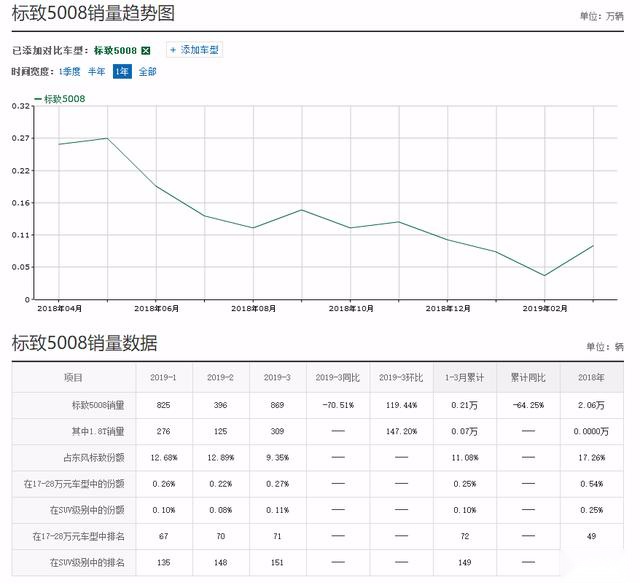
Task: Click the 2019年02月 x-axis label
Action: [x=545, y=309]
